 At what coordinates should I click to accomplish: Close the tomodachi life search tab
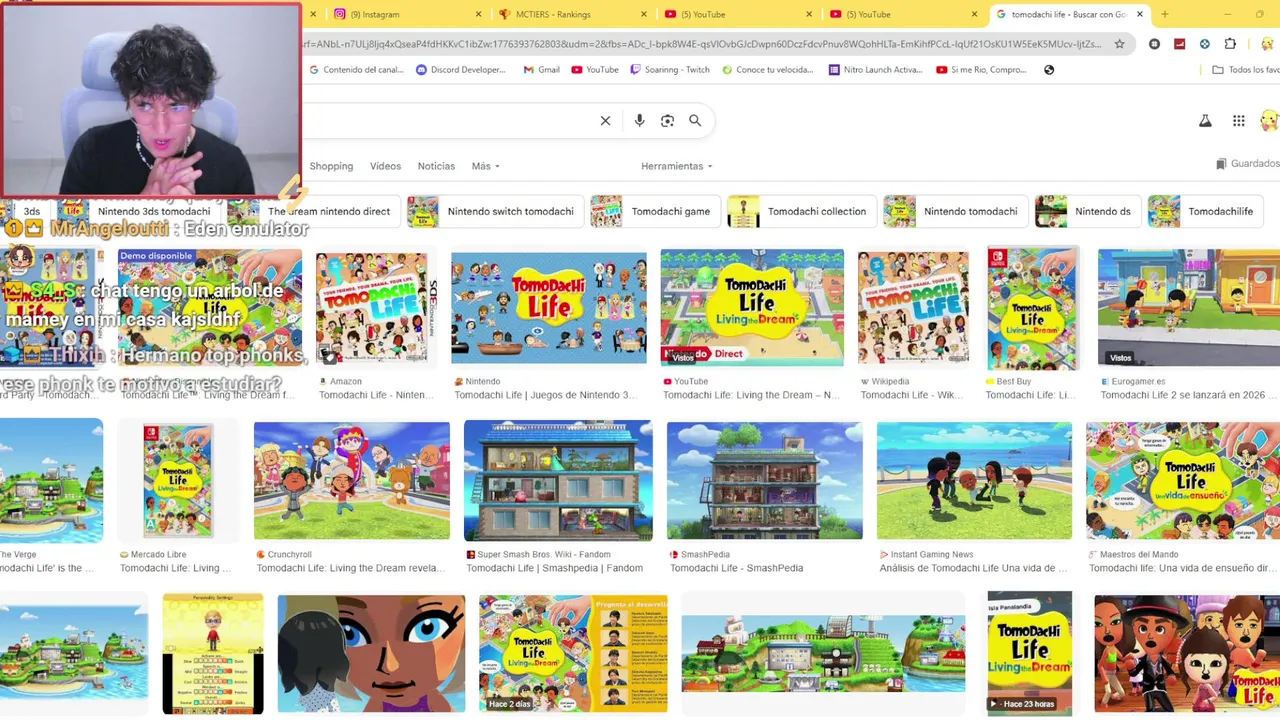(x=1139, y=14)
